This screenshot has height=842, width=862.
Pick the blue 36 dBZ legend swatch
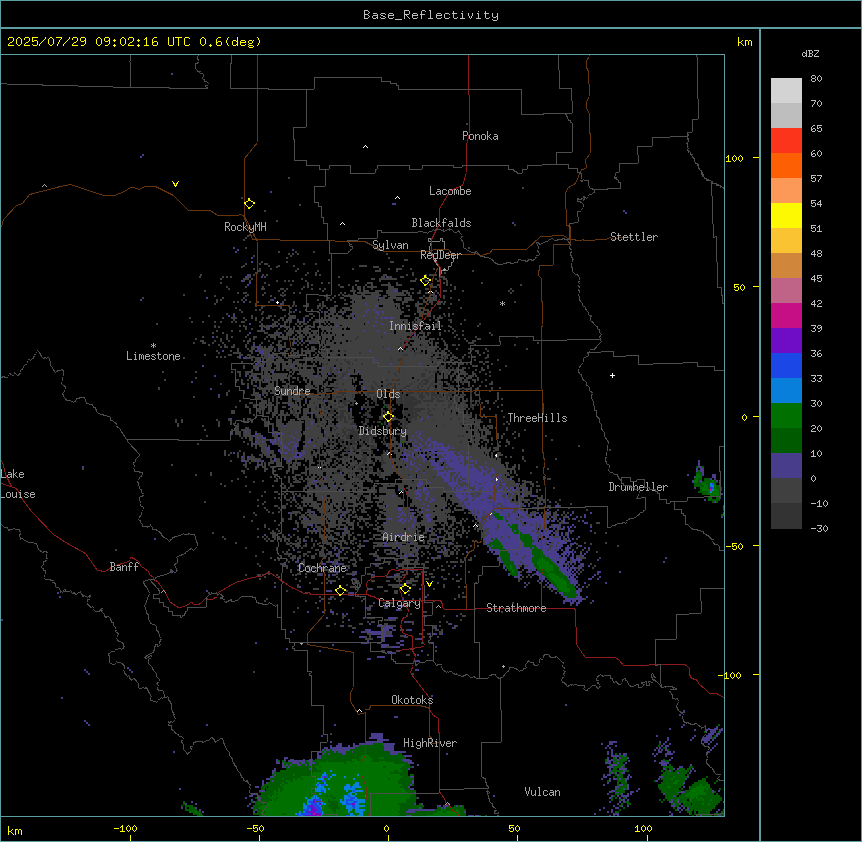[786, 365]
